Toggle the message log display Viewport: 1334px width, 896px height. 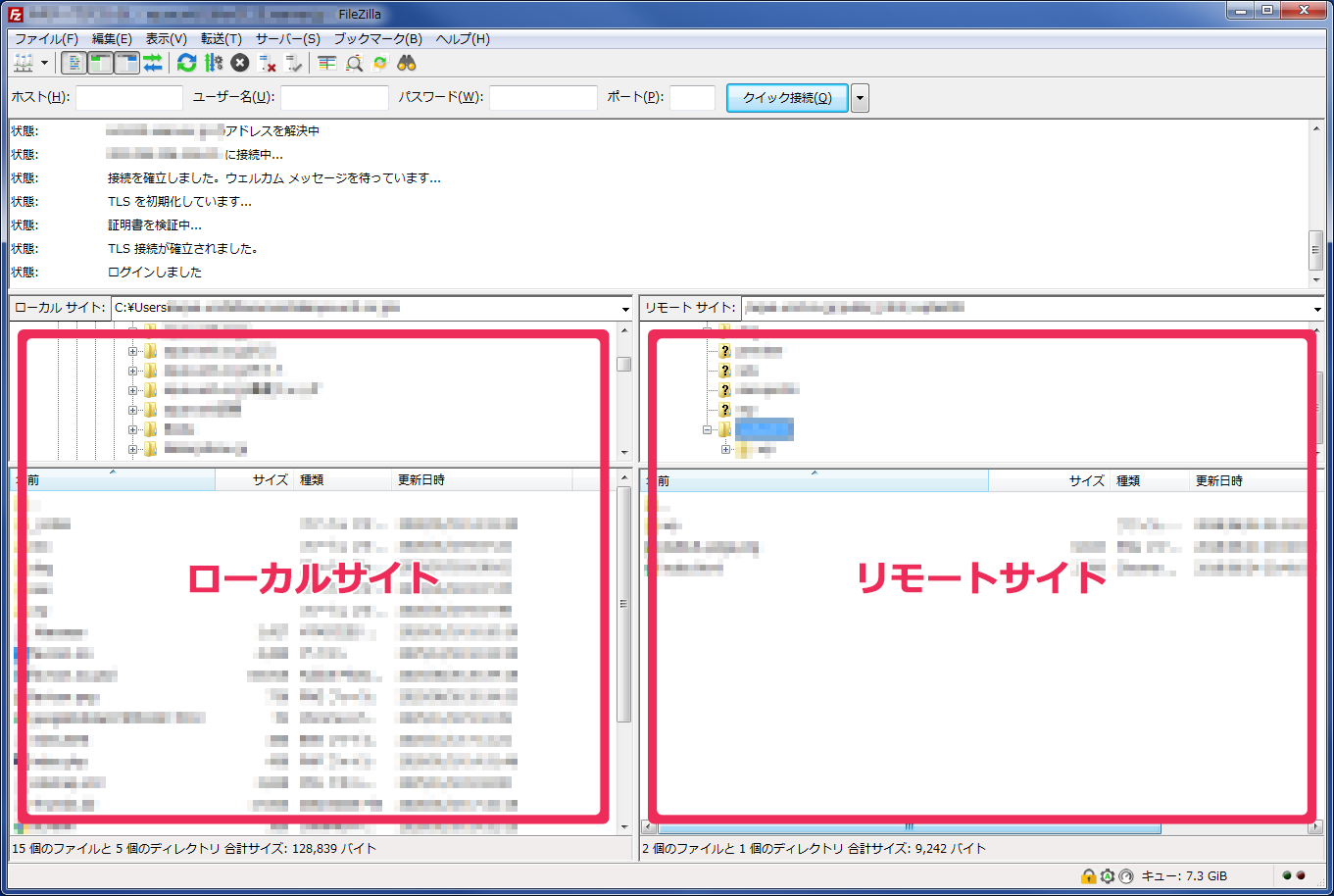click(x=74, y=64)
